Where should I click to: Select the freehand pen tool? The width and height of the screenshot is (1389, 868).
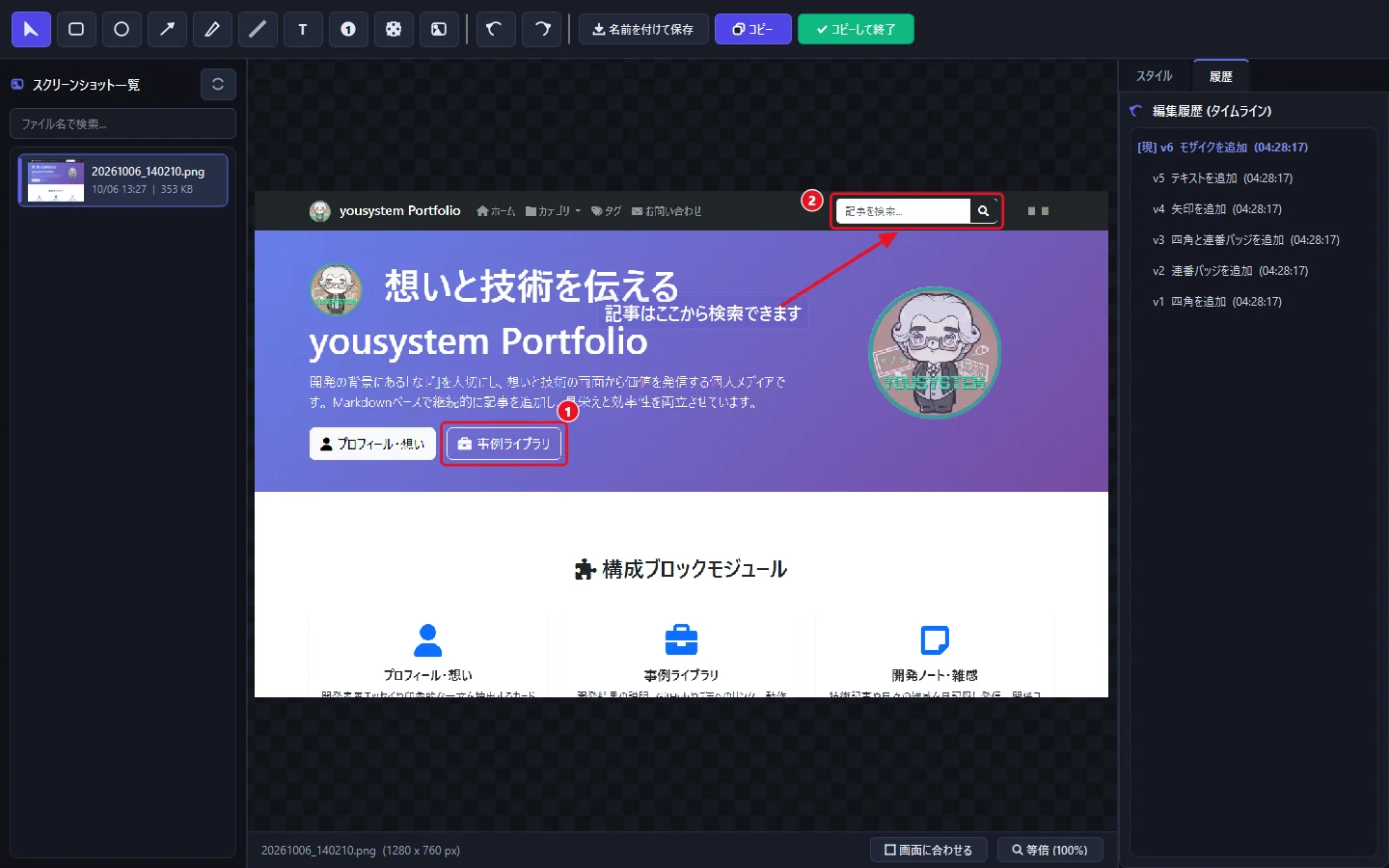(x=212, y=29)
